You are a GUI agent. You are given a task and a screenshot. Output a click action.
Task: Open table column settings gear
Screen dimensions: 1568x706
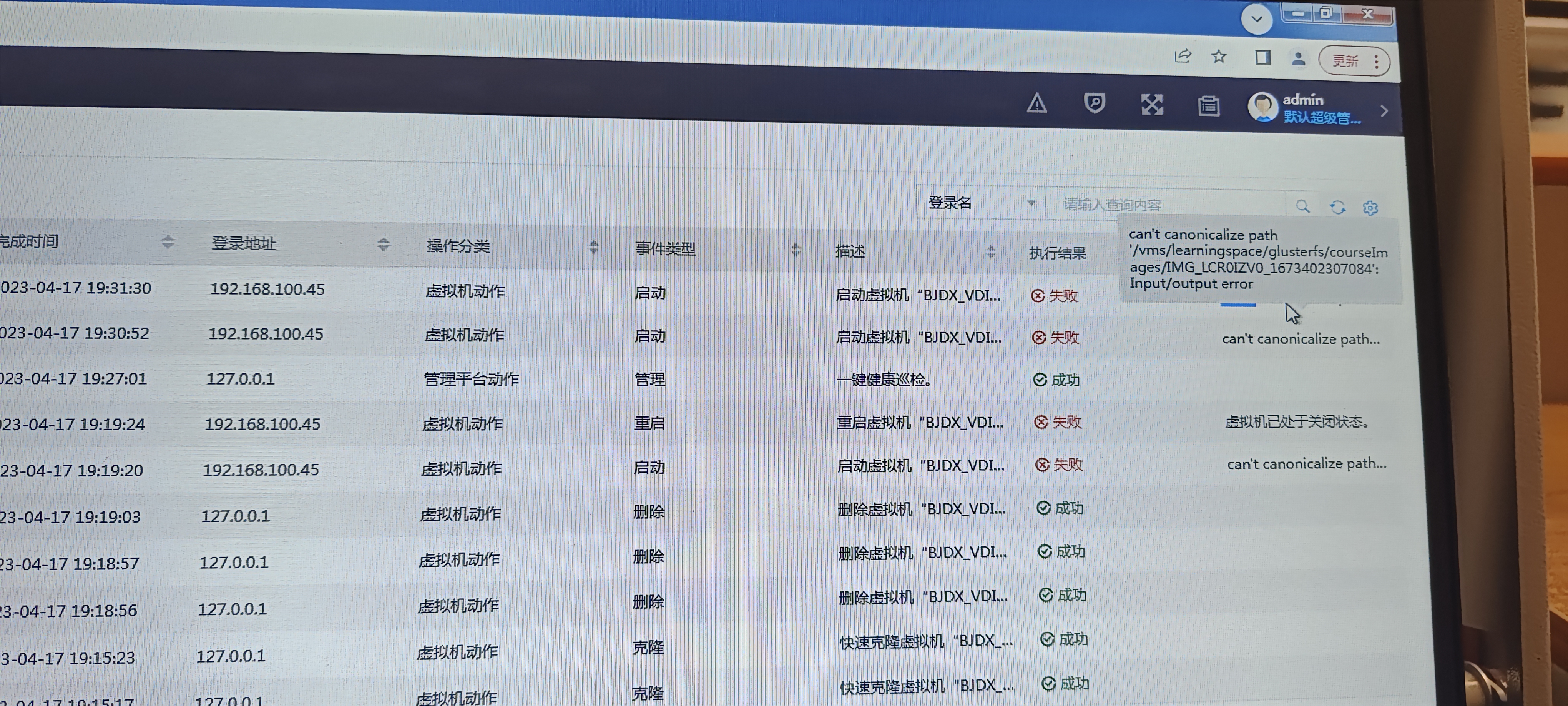click(x=1370, y=208)
